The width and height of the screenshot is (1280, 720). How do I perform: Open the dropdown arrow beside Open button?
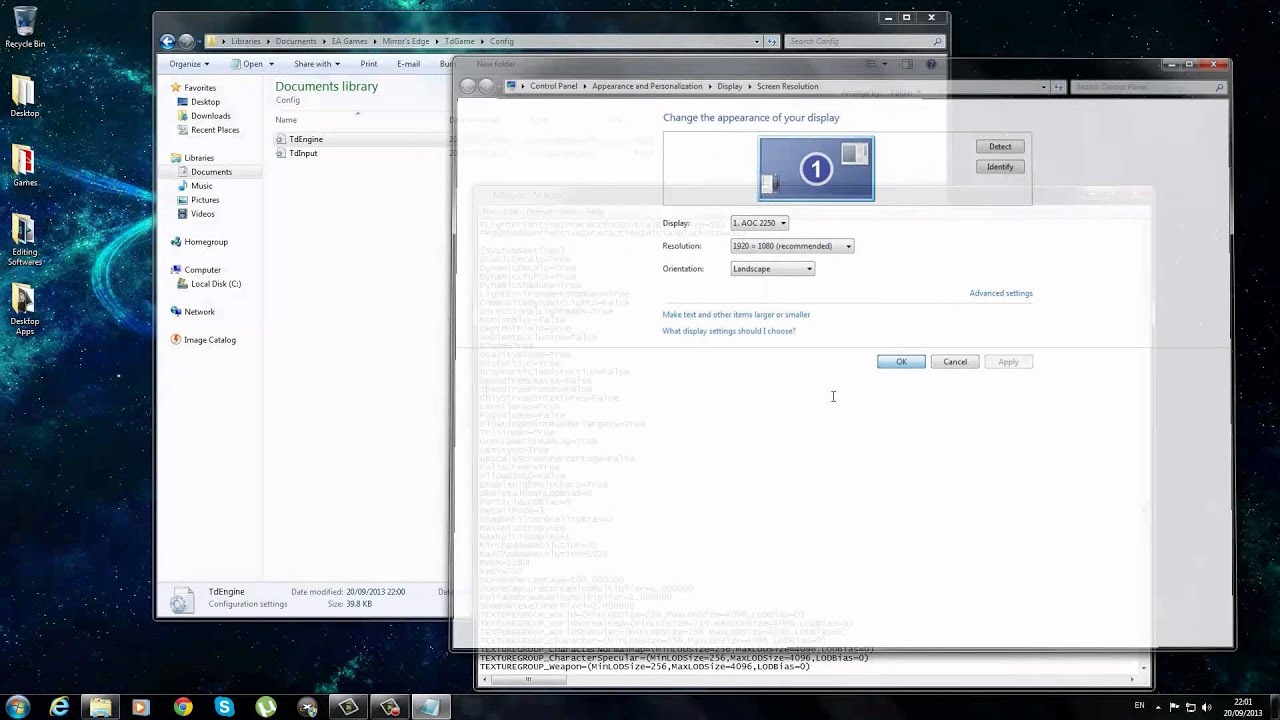(272, 64)
